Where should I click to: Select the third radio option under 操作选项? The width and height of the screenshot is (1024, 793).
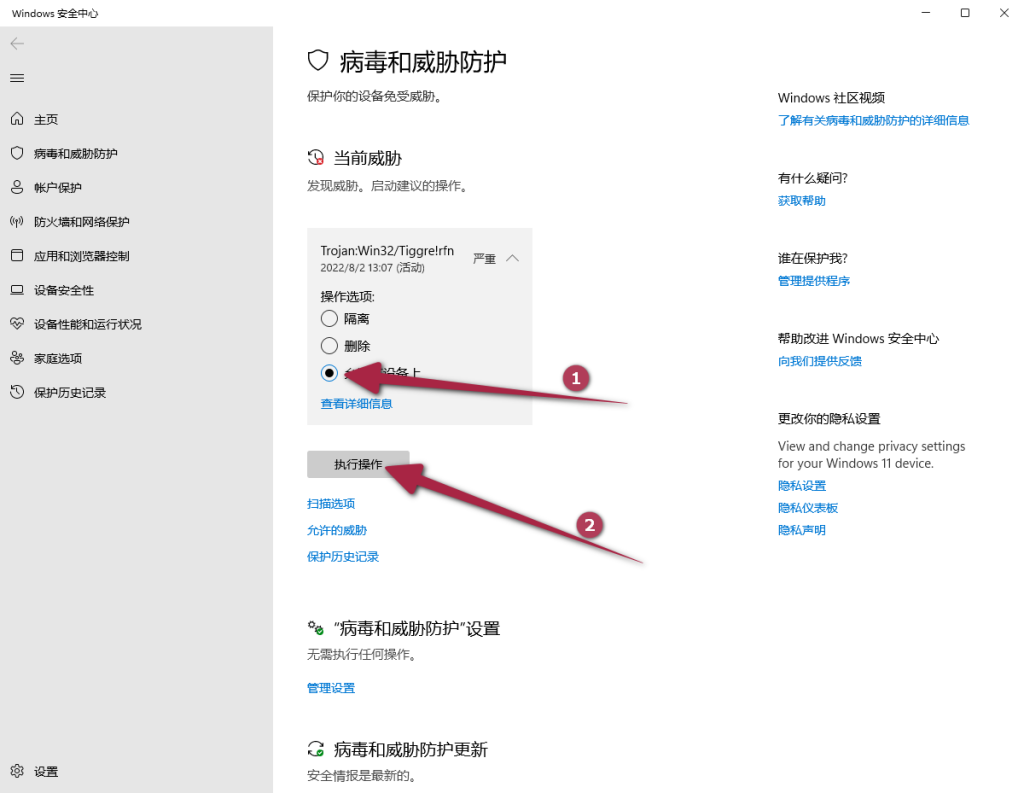point(329,373)
